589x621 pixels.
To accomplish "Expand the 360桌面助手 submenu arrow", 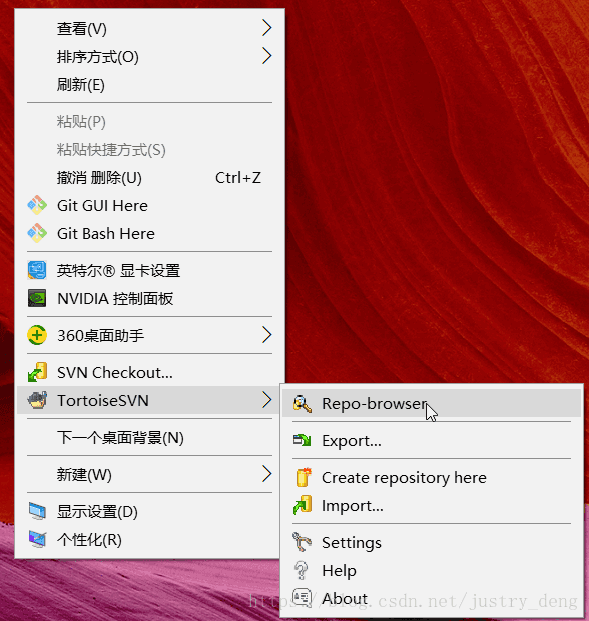I will pyautogui.click(x=267, y=335).
